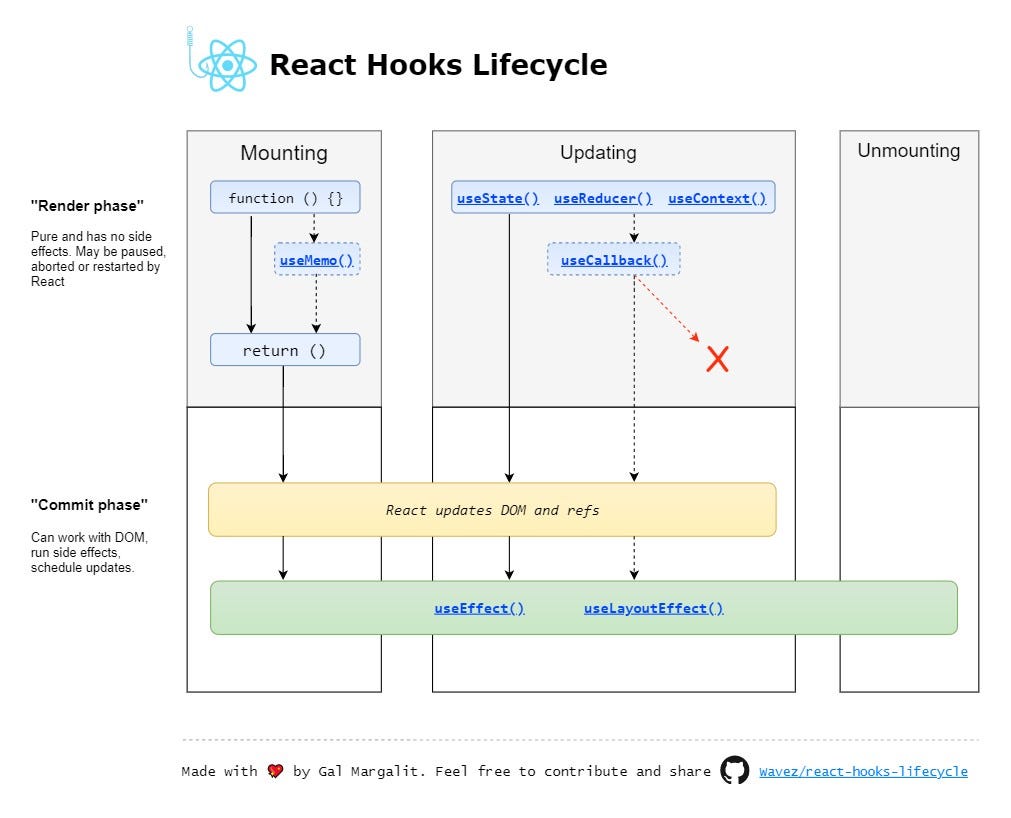Select the "Unmounting" column heading
This screenshot has width=1011, height=818.
click(x=908, y=151)
